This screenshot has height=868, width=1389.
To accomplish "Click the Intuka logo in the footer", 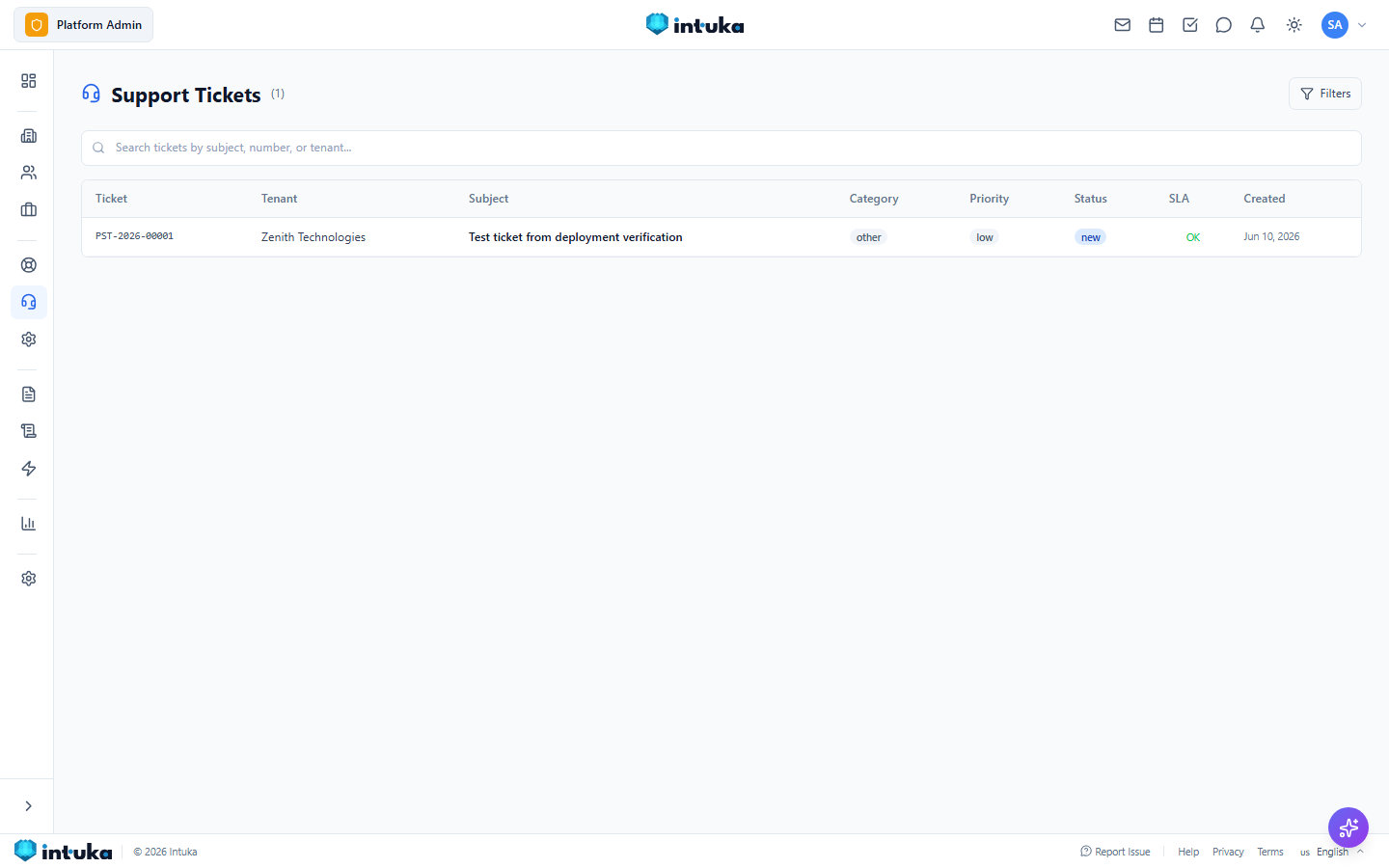I will pos(64,852).
